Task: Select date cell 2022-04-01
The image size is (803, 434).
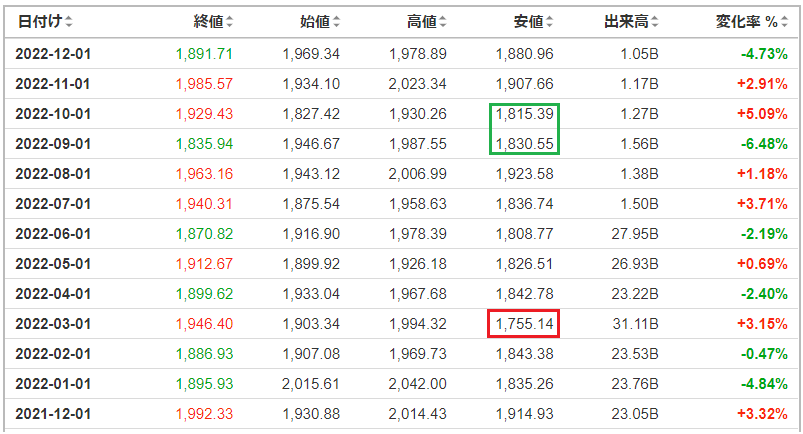Action: [53, 294]
